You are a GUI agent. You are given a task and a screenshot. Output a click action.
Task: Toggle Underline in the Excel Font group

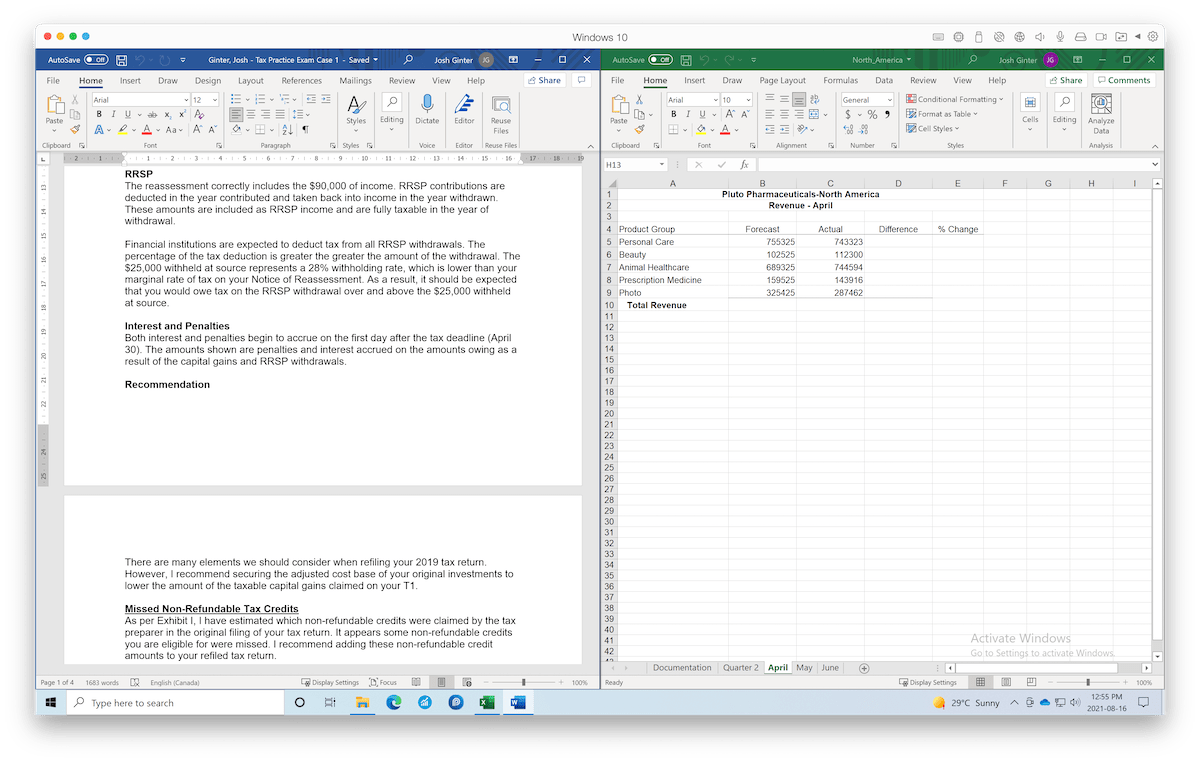pyautogui.click(x=703, y=115)
